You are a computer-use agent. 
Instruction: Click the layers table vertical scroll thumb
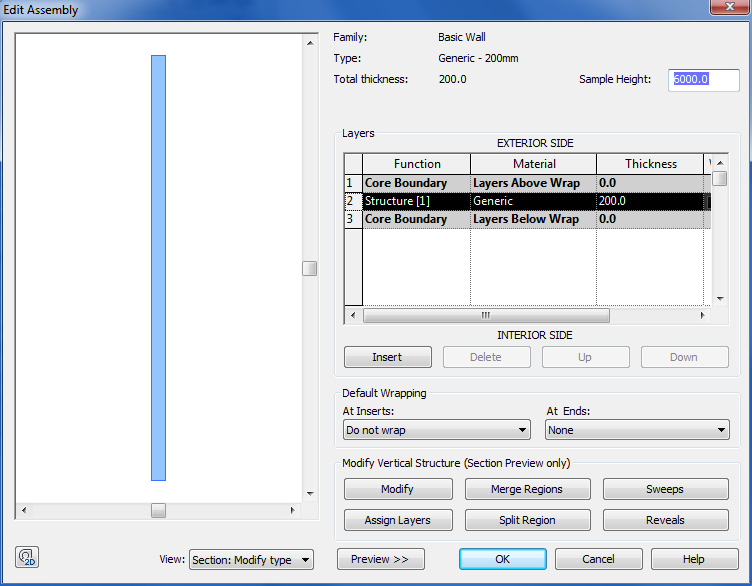point(720,179)
